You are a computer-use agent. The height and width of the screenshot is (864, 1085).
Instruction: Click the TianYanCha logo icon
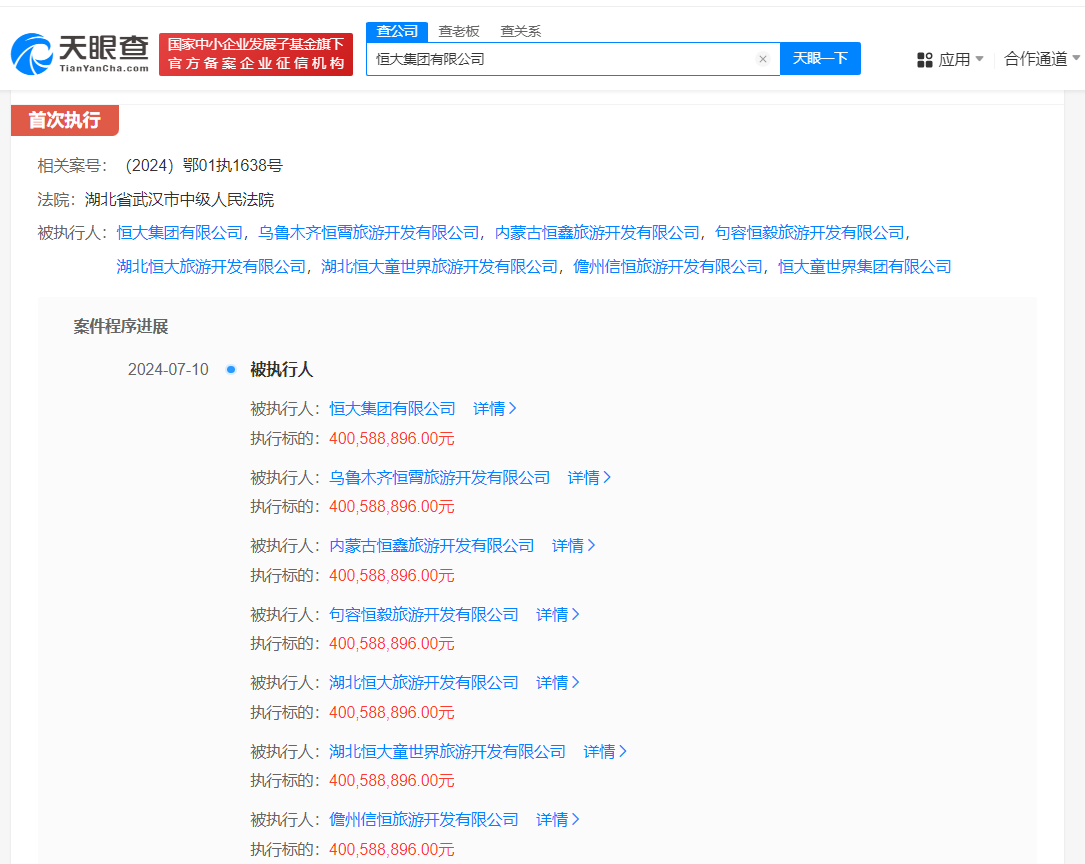click(x=35, y=50)
